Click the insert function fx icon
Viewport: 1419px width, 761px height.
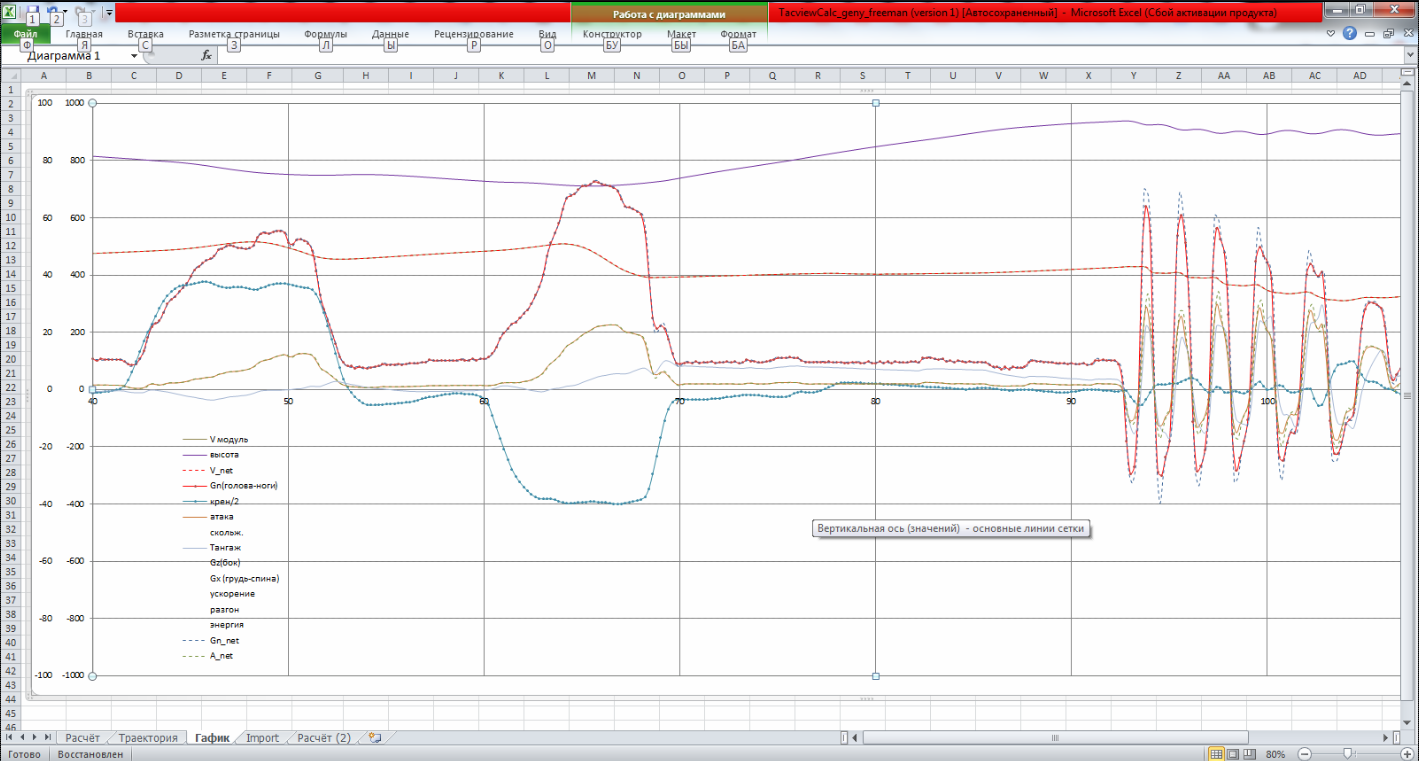[206, 56]
